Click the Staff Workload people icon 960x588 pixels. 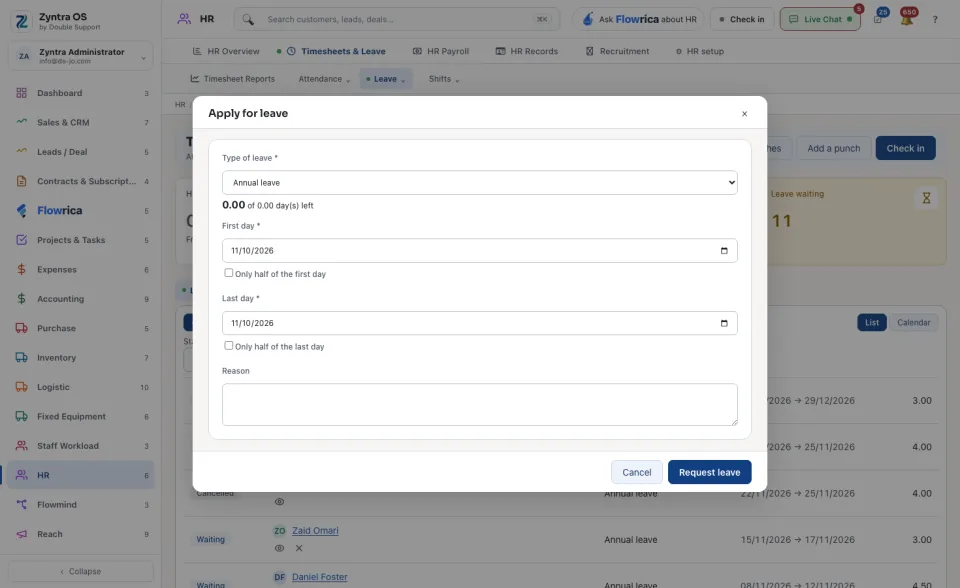click(21, 445)
